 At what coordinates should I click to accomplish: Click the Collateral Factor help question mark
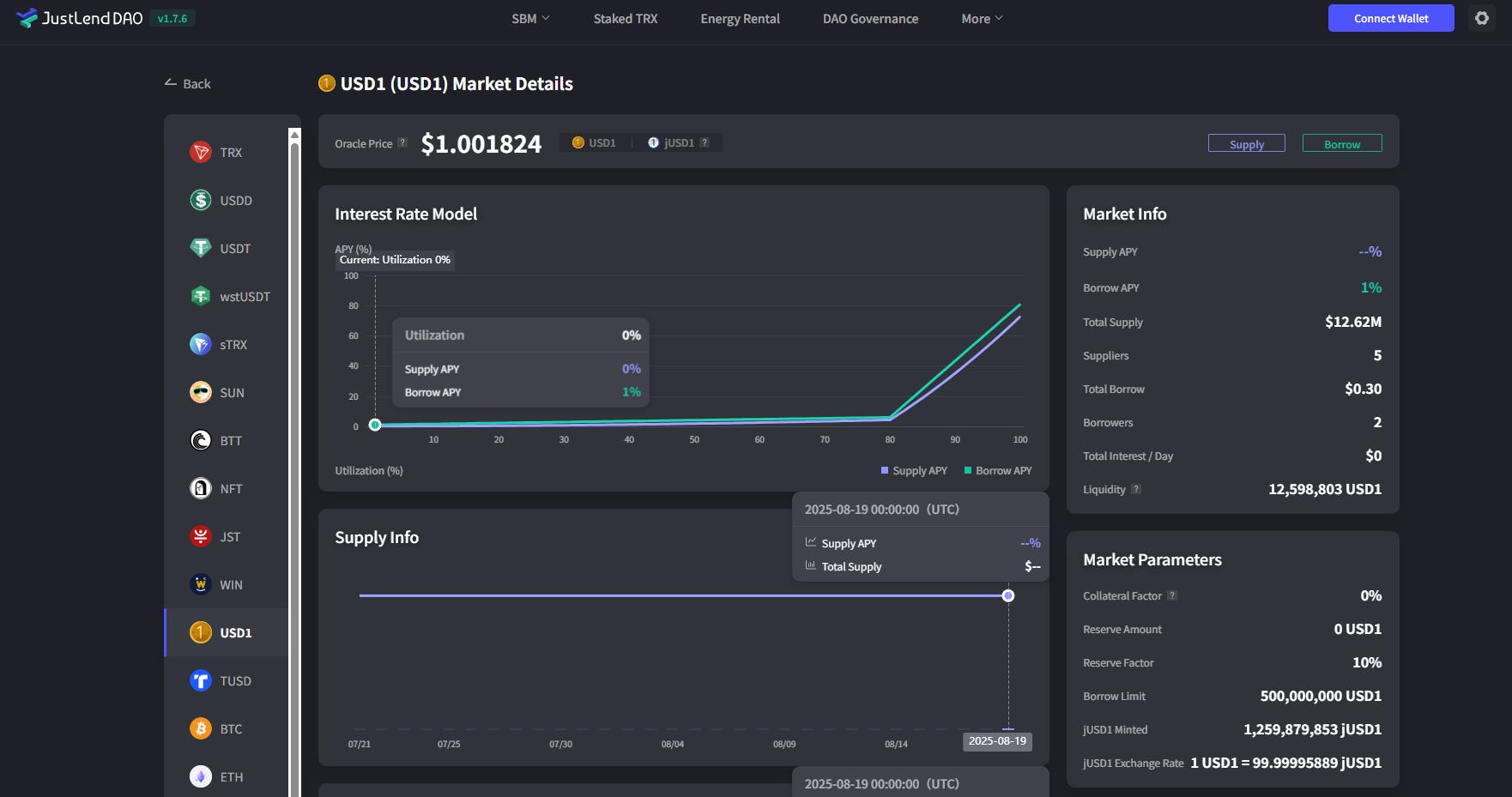pyautogui.click(x=1172, y=595)
